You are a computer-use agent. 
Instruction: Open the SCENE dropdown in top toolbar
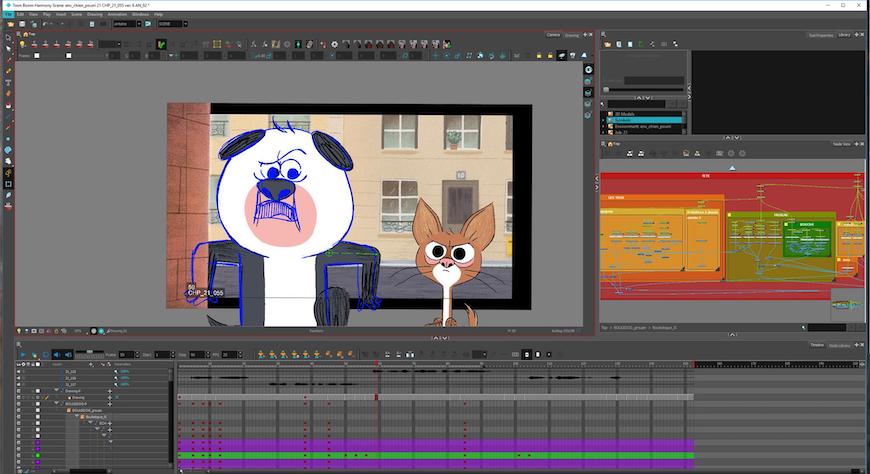tap(173, 24)
